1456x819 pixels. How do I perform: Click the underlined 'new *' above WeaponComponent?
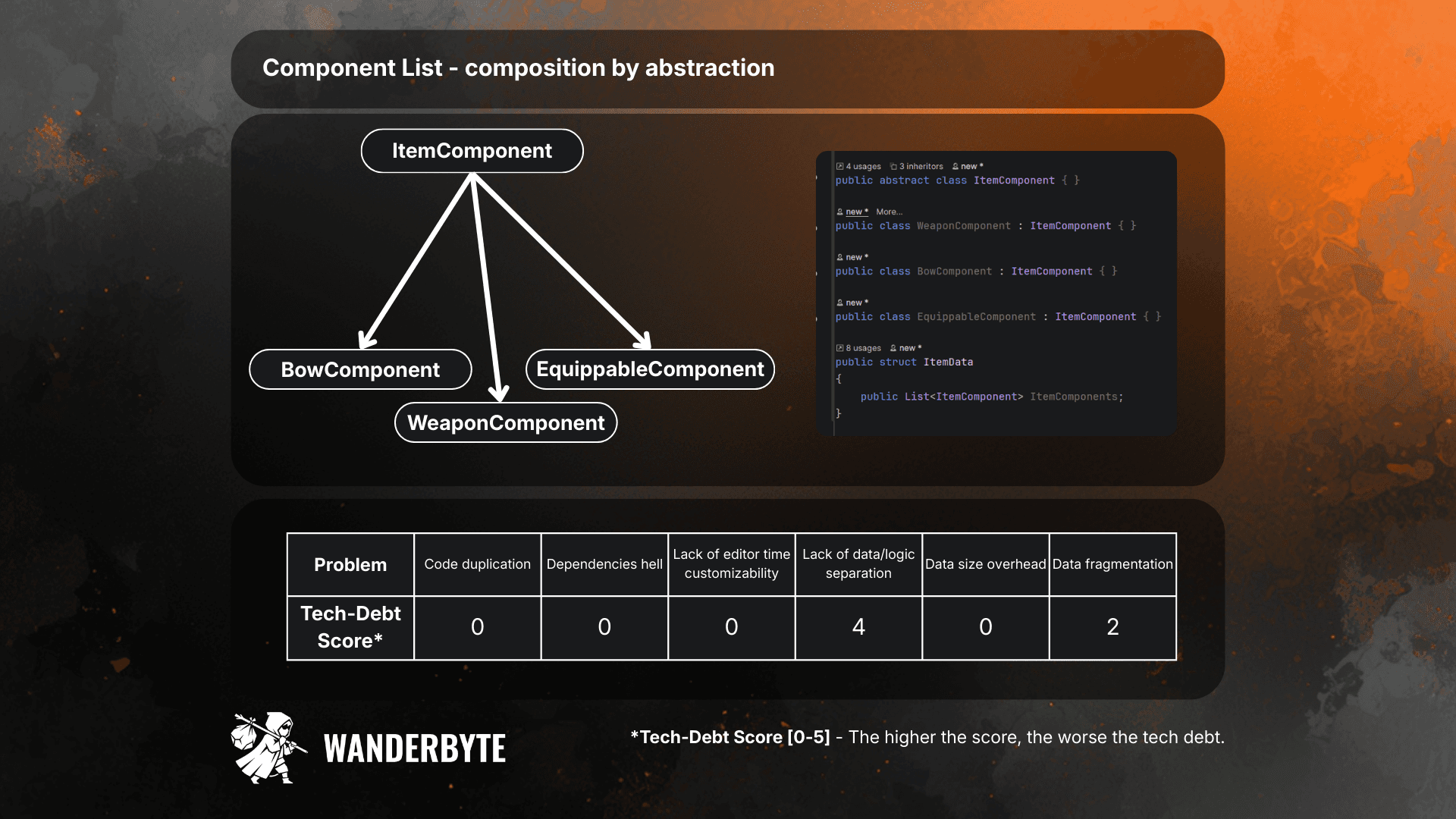pyautogui.click(x=857, y=212)
